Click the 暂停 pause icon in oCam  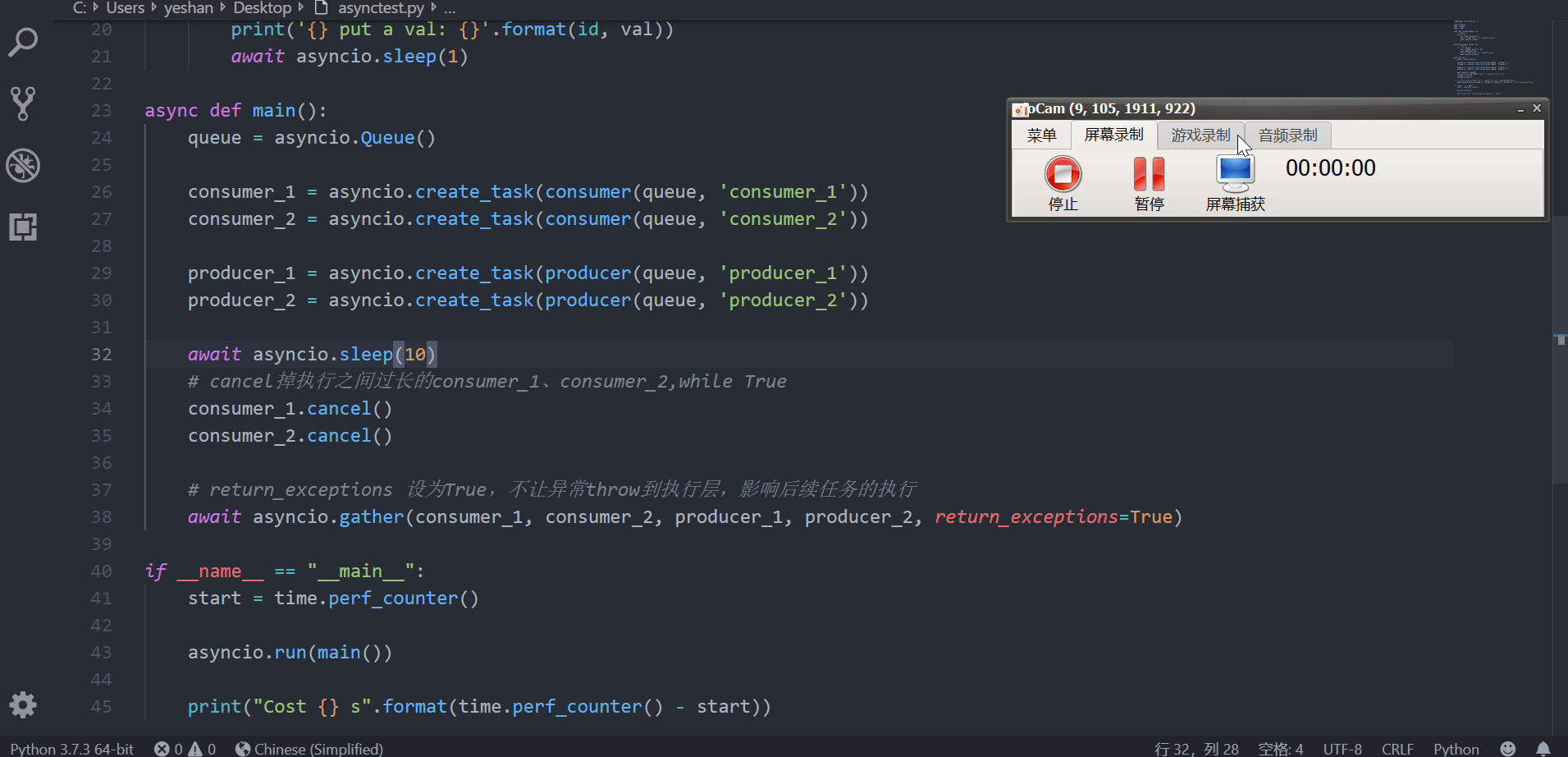click(1148, 174)
